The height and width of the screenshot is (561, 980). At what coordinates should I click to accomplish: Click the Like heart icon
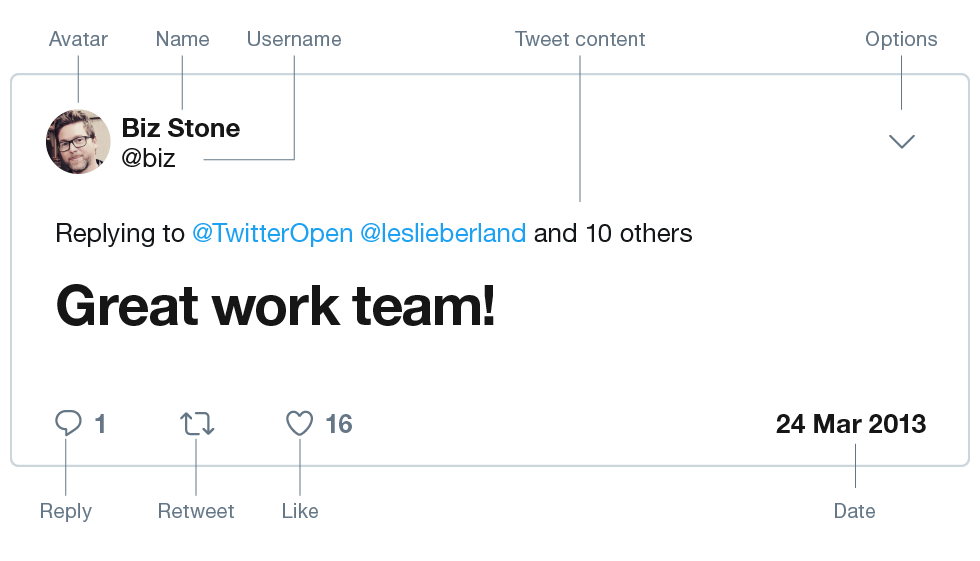300,423
